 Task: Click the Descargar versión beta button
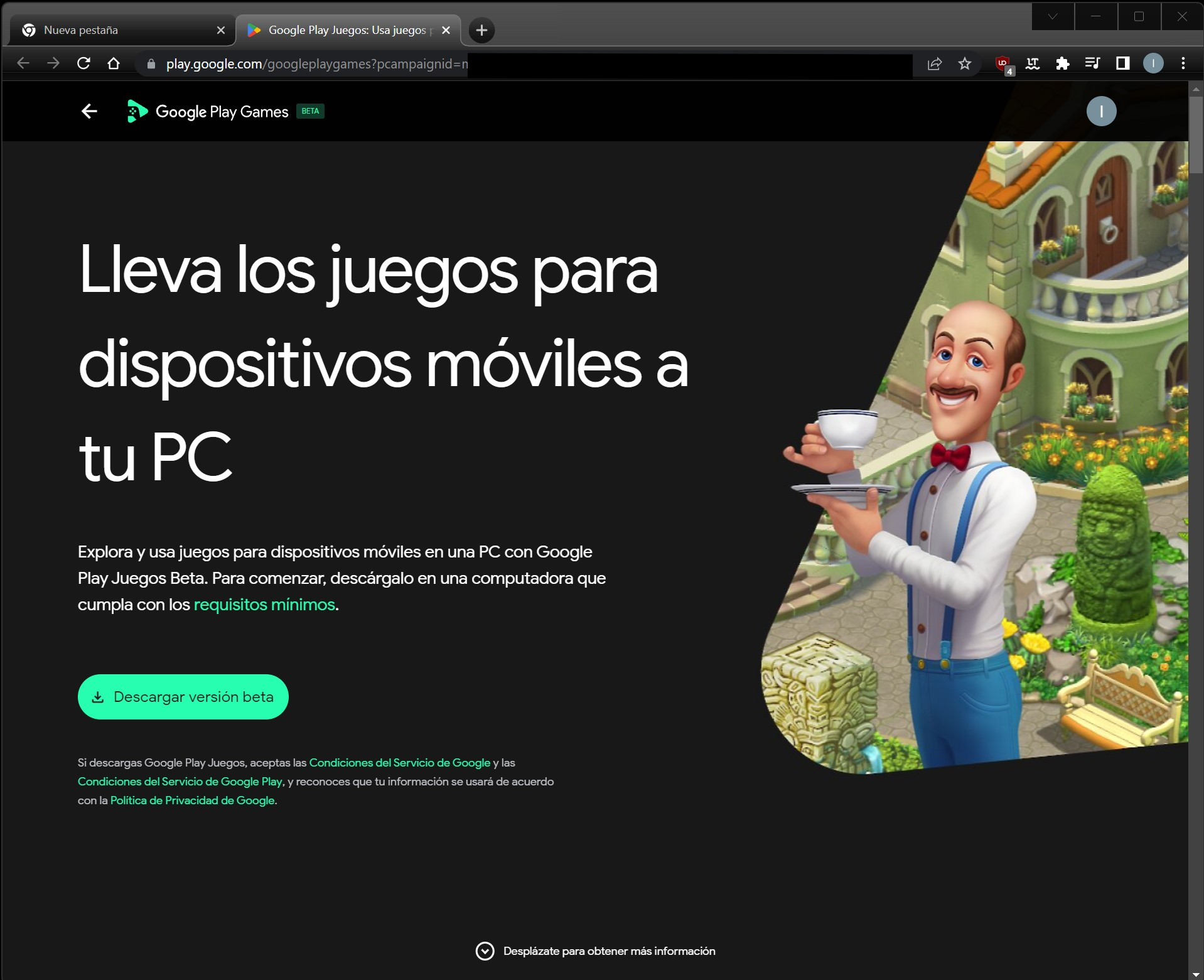(x=183, y=697)
